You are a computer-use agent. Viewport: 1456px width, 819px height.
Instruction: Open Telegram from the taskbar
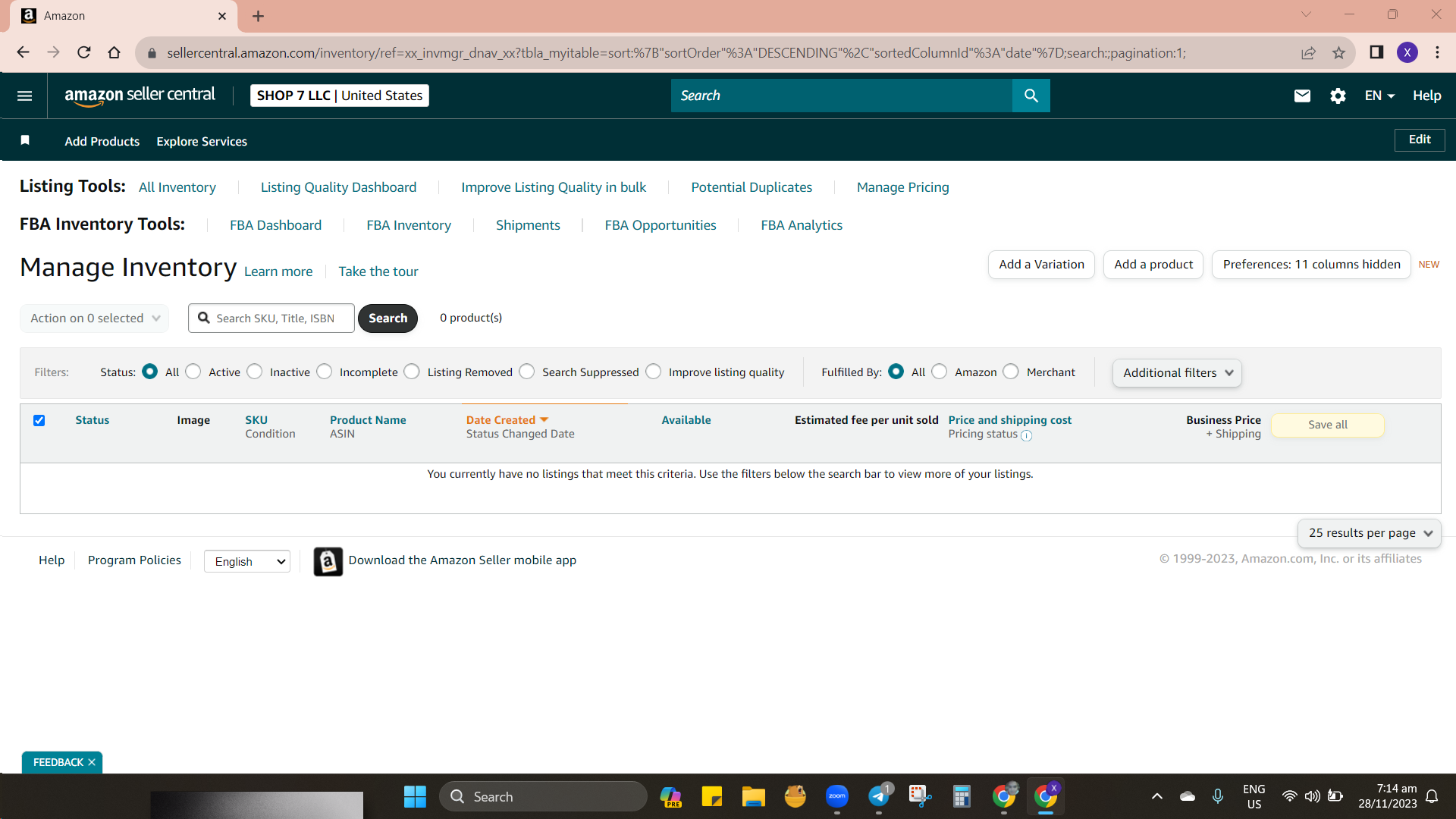(x=879, y=796)
